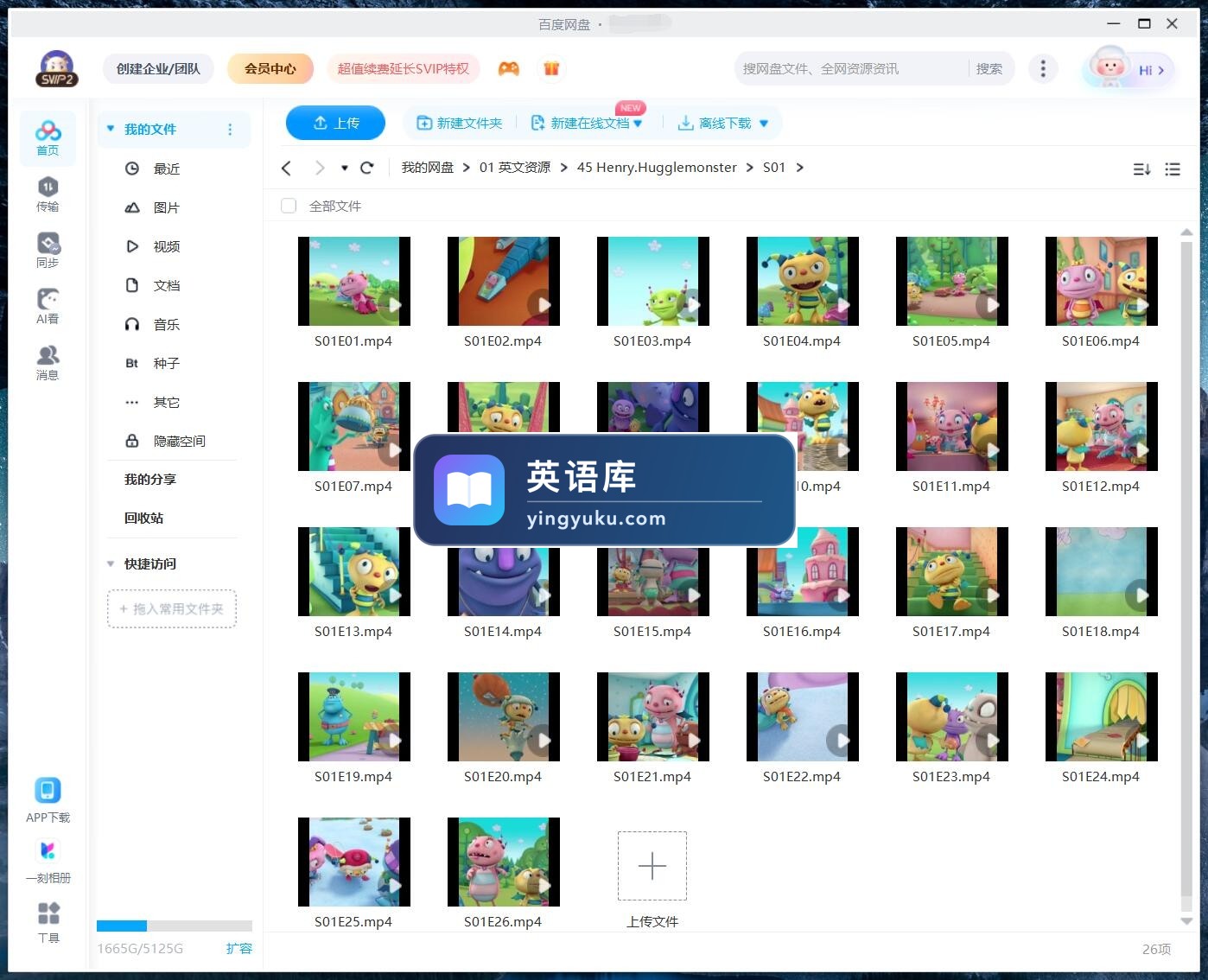Toggle the 全部文件 select-all checkbox
Viewport: 1208px width, 980px height.
[x=289, y=206]
